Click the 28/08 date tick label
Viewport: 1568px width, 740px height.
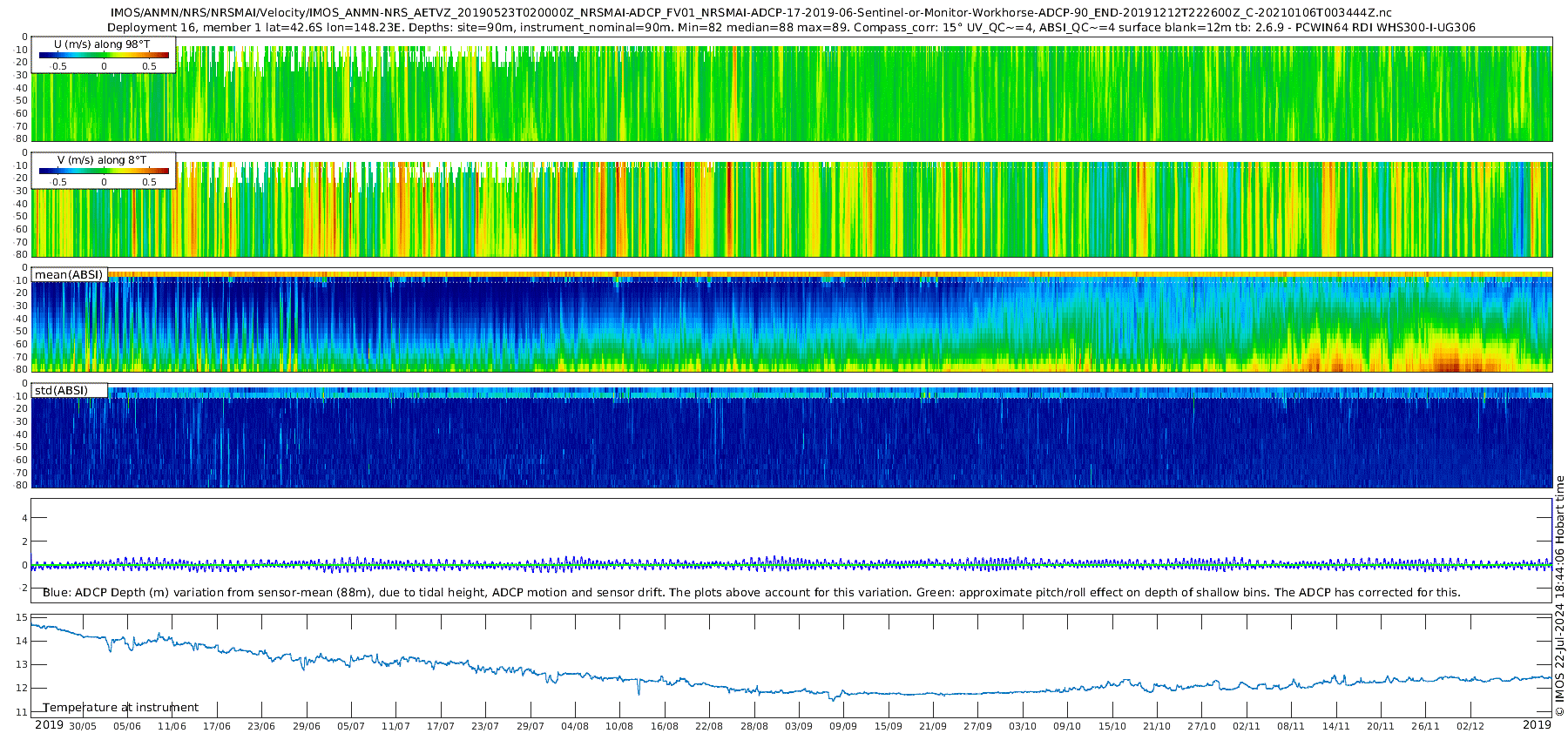pos(754,726)
